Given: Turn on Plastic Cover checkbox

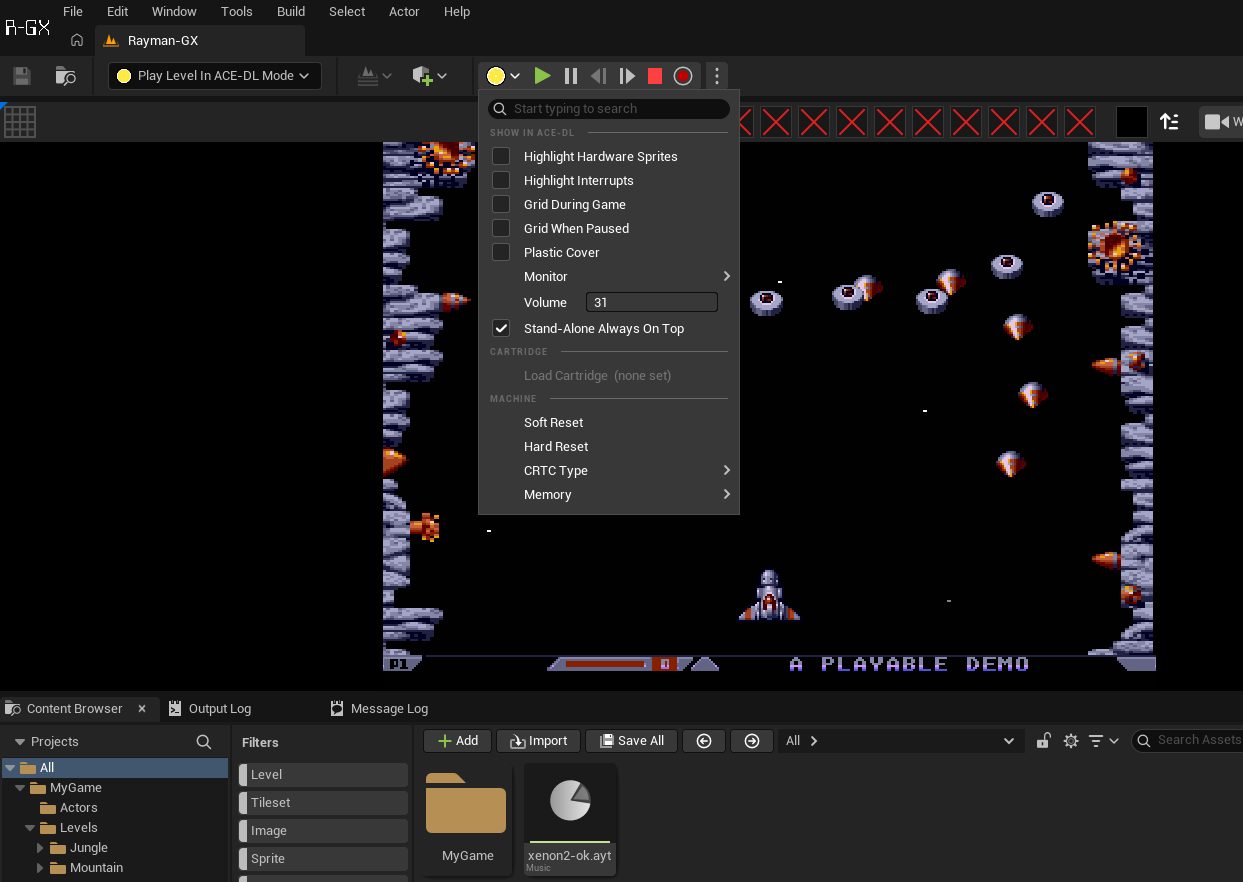Looking at the screenshot, I should 501,252.
